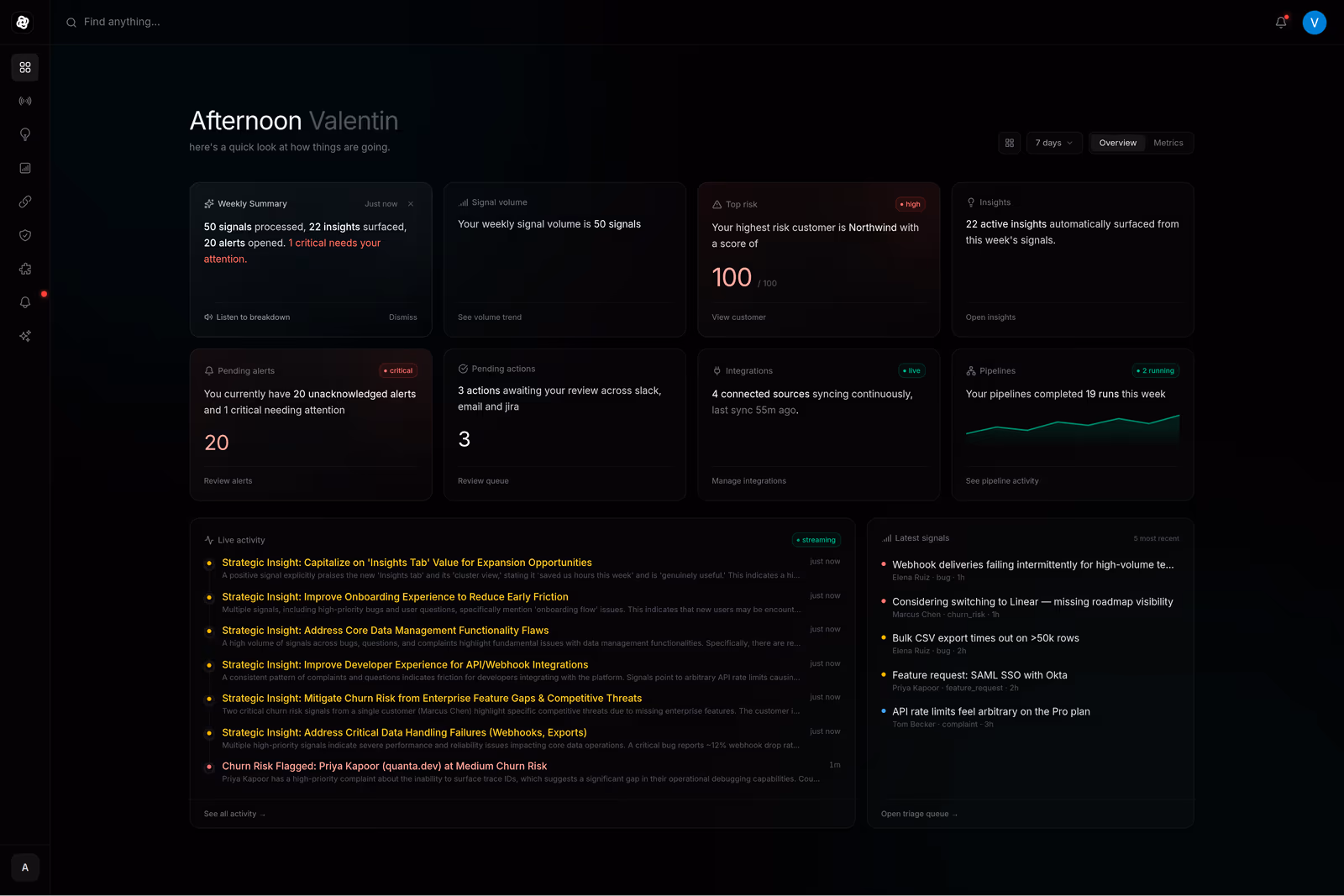Open the shield checkmark sidebar icon
Image resolution: width=1344 pixels, height=896 pixels.
25,235
